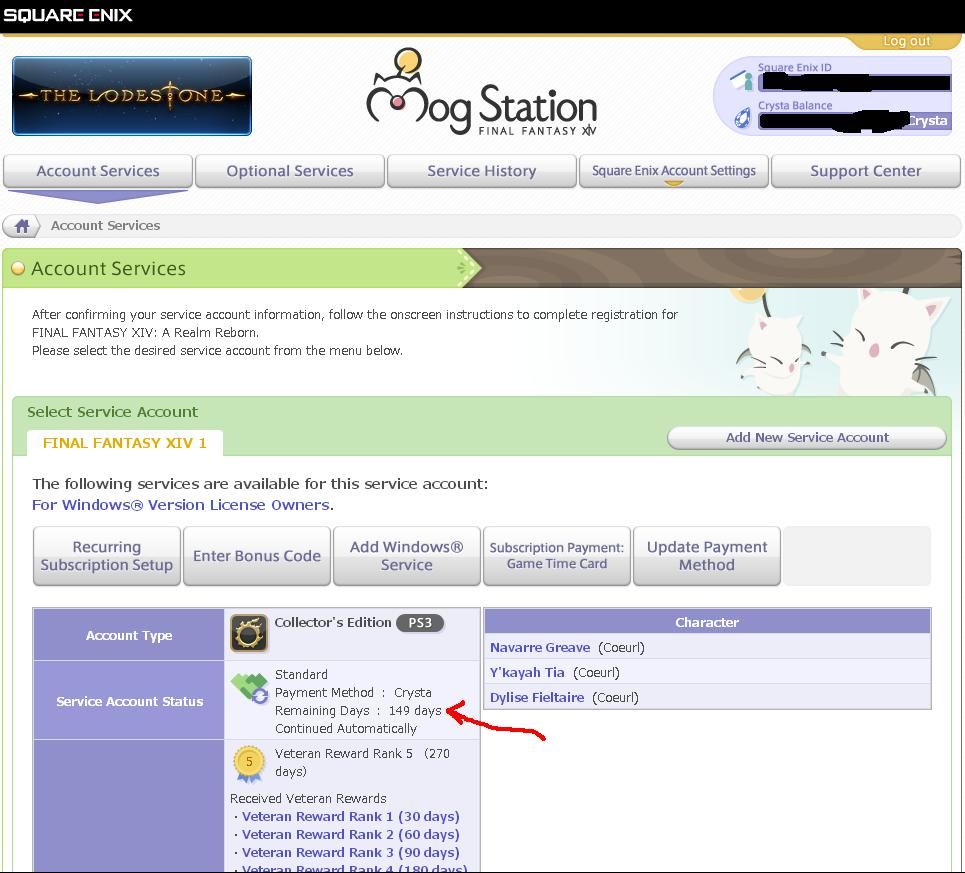
Task: Open character Y'kayah Tia
Action: click(x=527, y=672)
